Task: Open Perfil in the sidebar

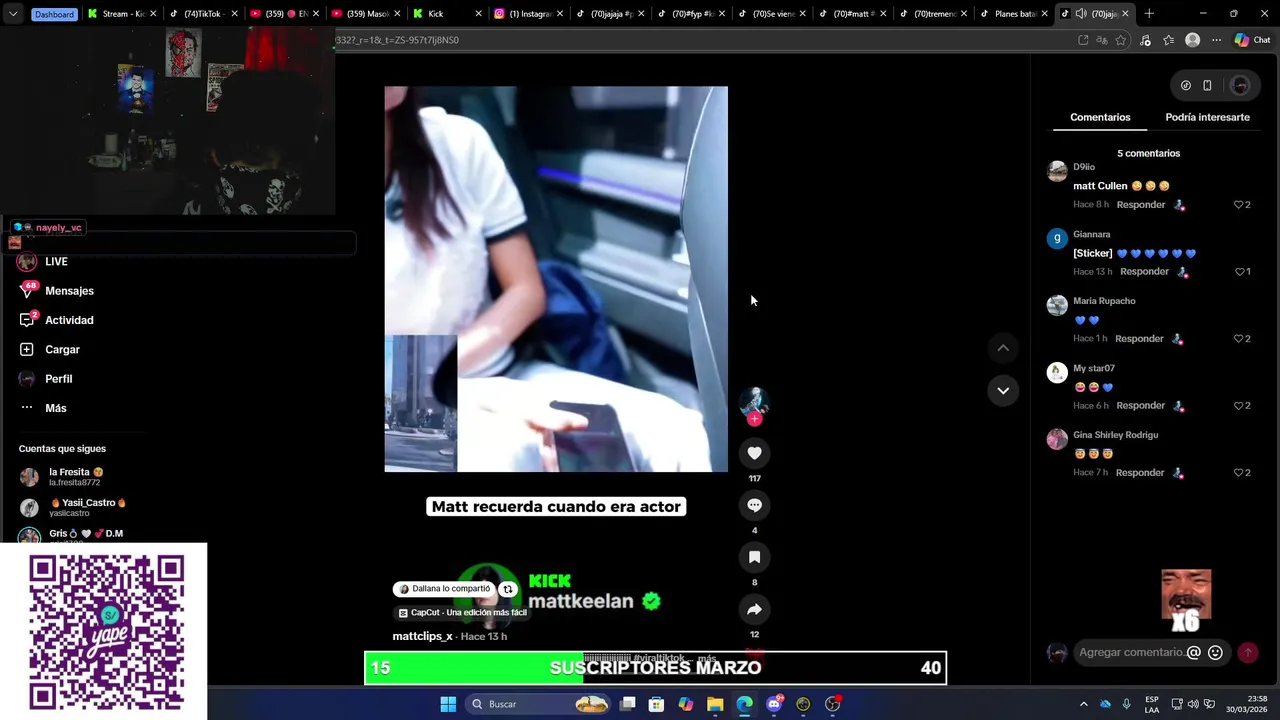Action: [x=46, y=379]
